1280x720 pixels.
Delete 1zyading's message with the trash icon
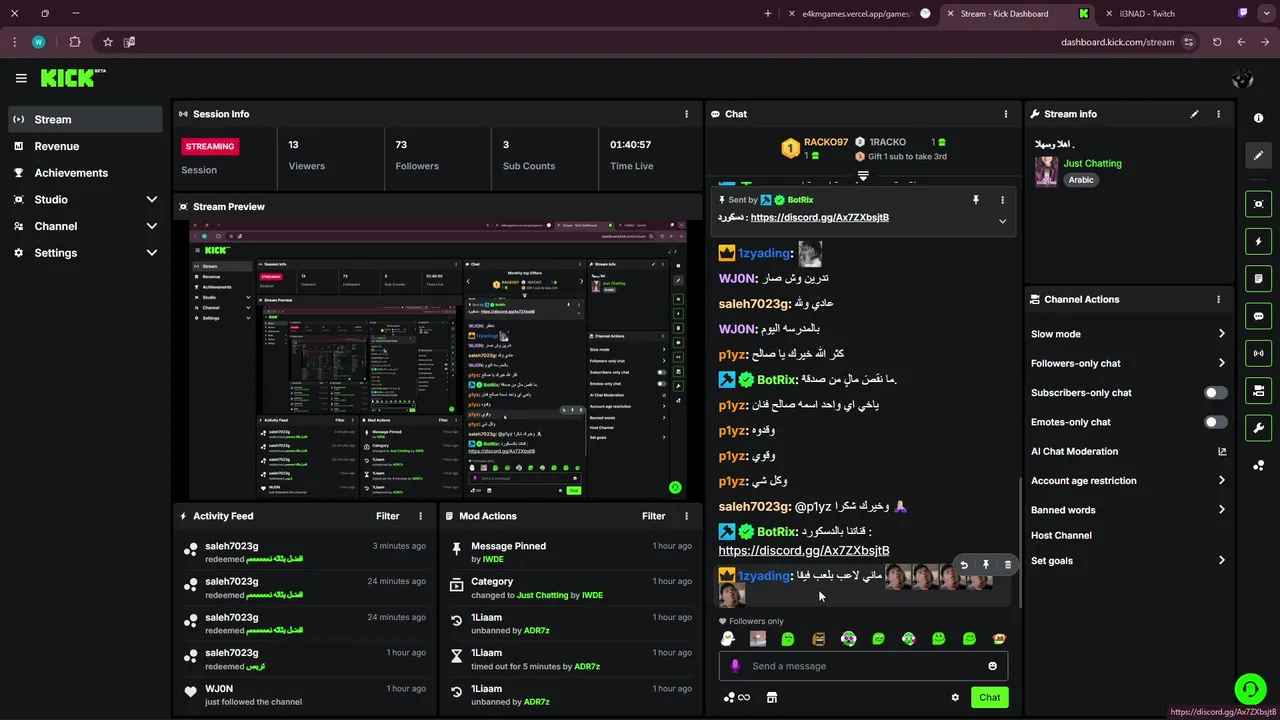click(1007, 565)
